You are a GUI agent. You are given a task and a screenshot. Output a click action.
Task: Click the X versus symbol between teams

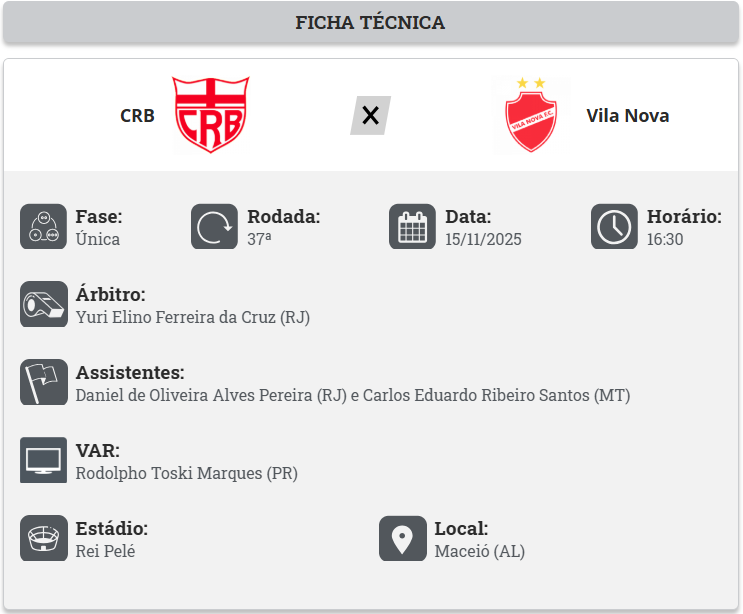point(370,115)
